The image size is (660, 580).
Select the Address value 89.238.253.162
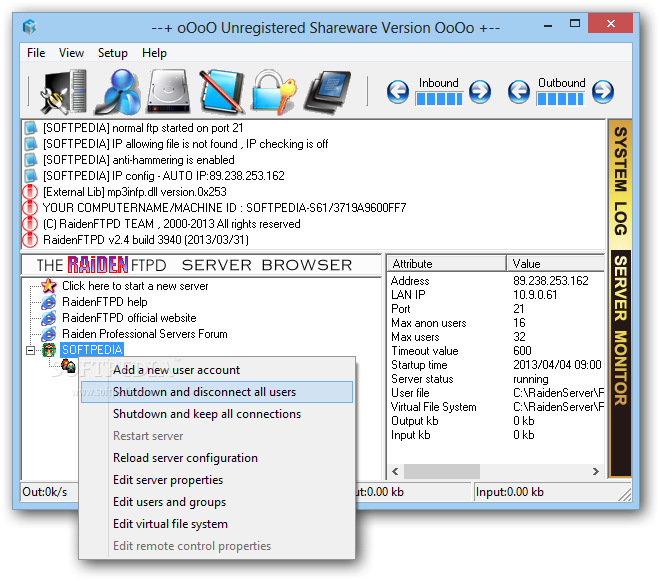tap(551, 281)
